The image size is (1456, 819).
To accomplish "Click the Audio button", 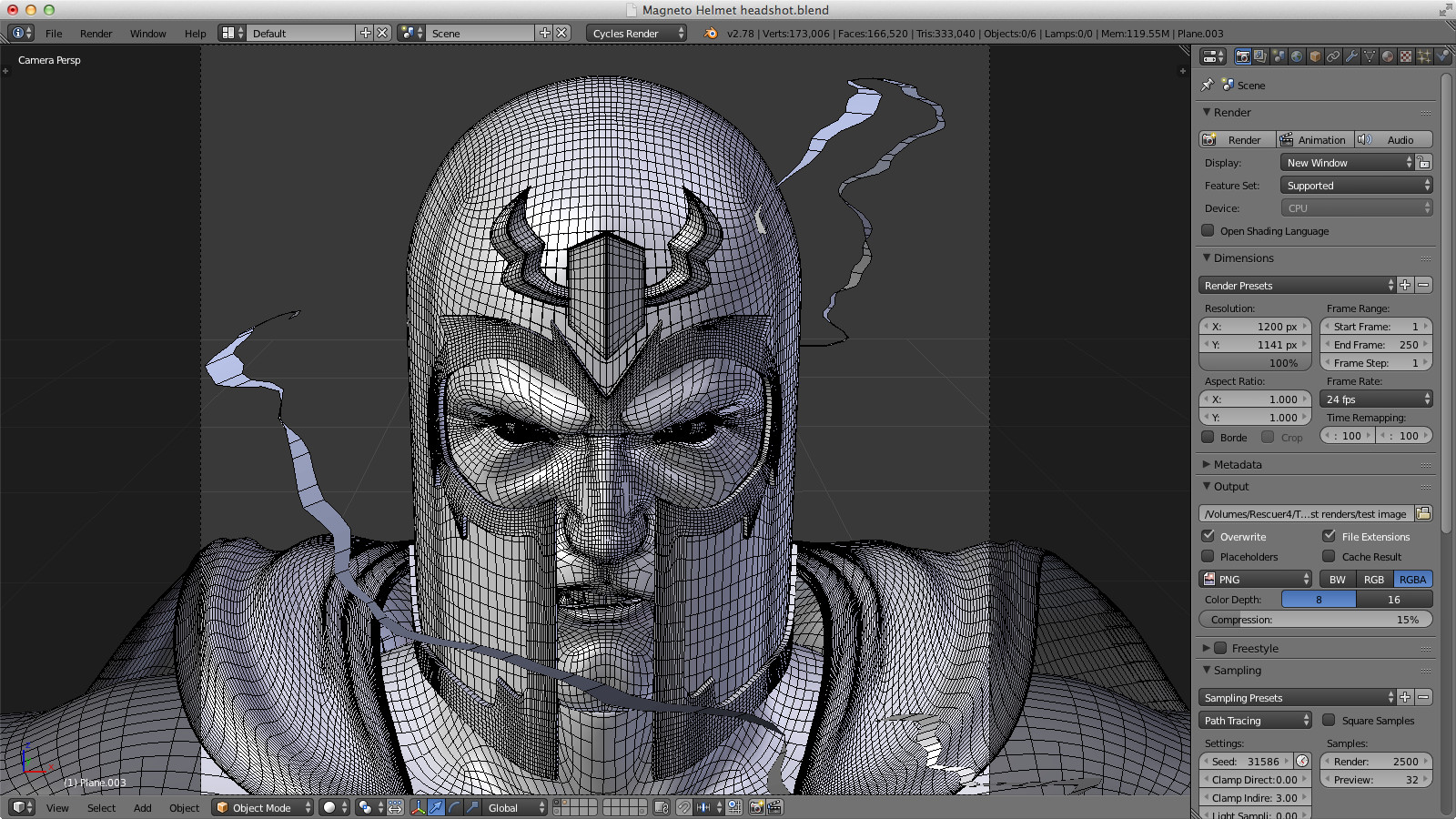I will (x=1393, y=139).
